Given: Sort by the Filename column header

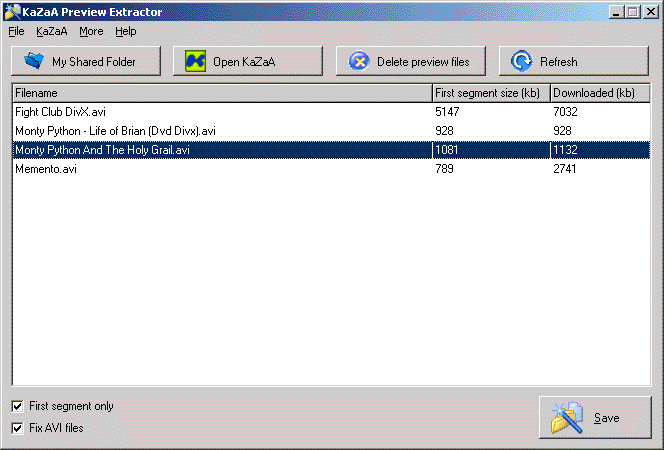Looking at the screenshot, I should click(223, 93).
